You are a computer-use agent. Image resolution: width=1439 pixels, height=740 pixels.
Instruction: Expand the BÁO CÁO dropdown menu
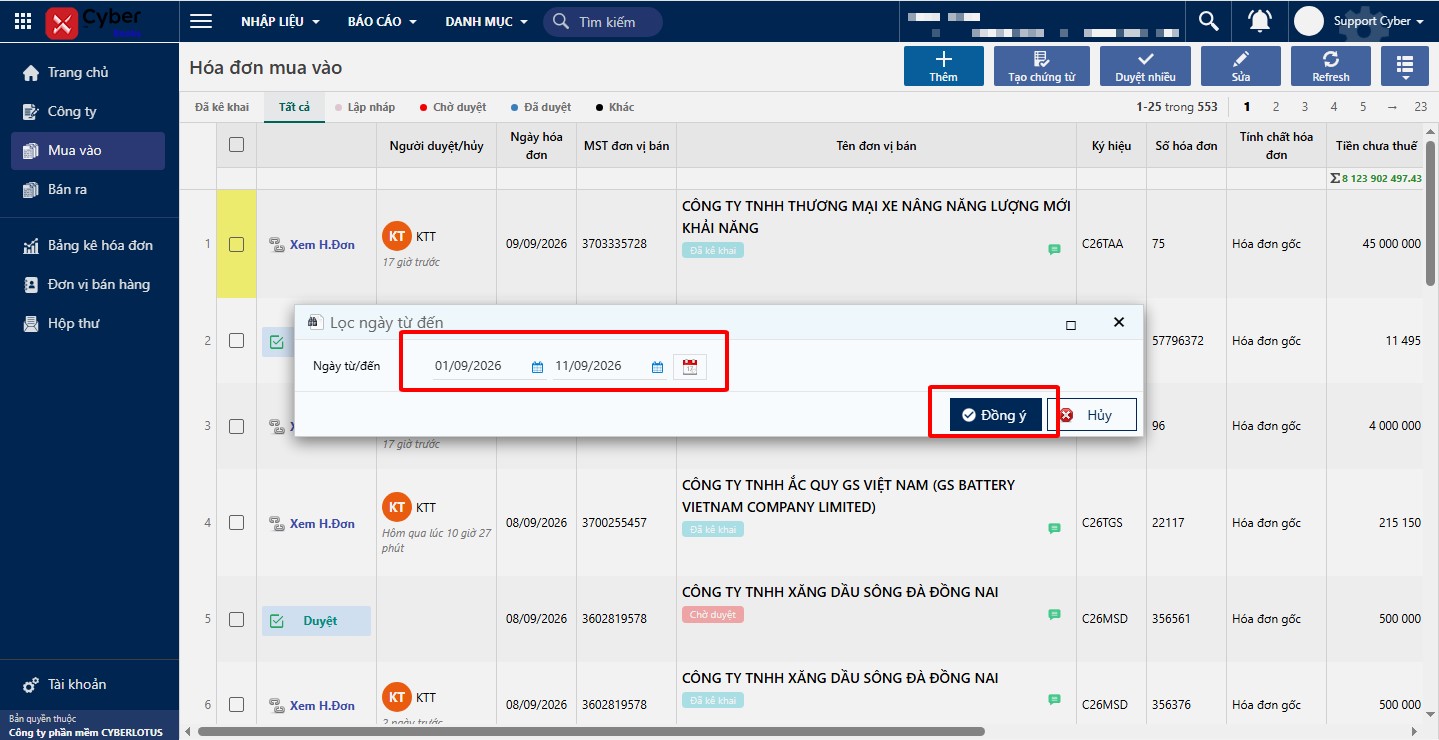point(382,21)
